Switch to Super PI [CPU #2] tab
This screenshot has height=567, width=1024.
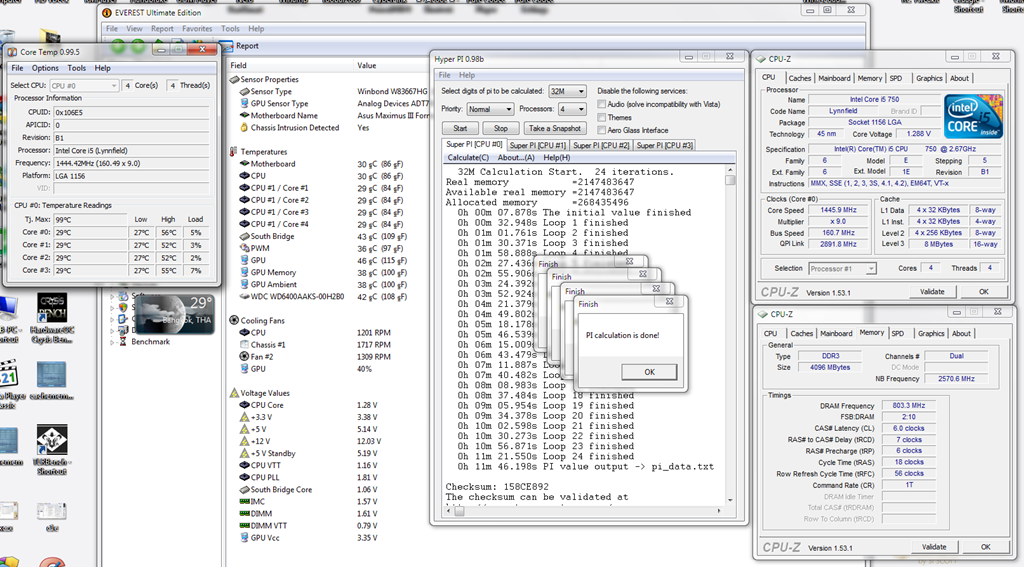(600, 146)
